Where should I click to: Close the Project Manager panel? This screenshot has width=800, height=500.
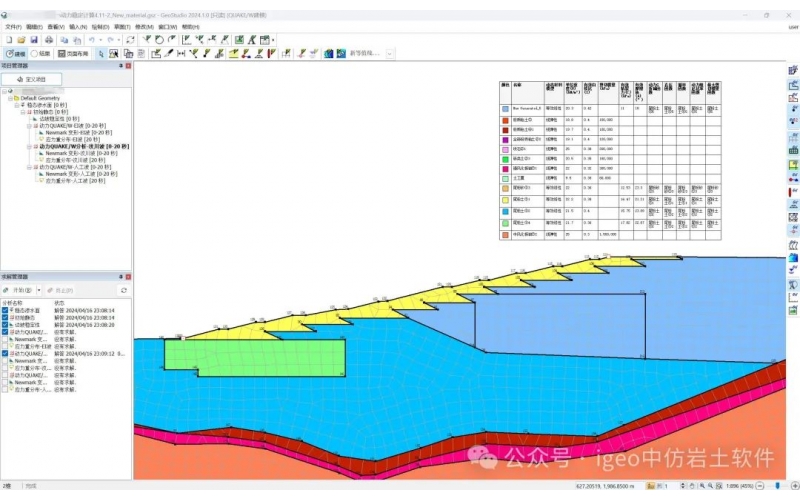(128, 66)
